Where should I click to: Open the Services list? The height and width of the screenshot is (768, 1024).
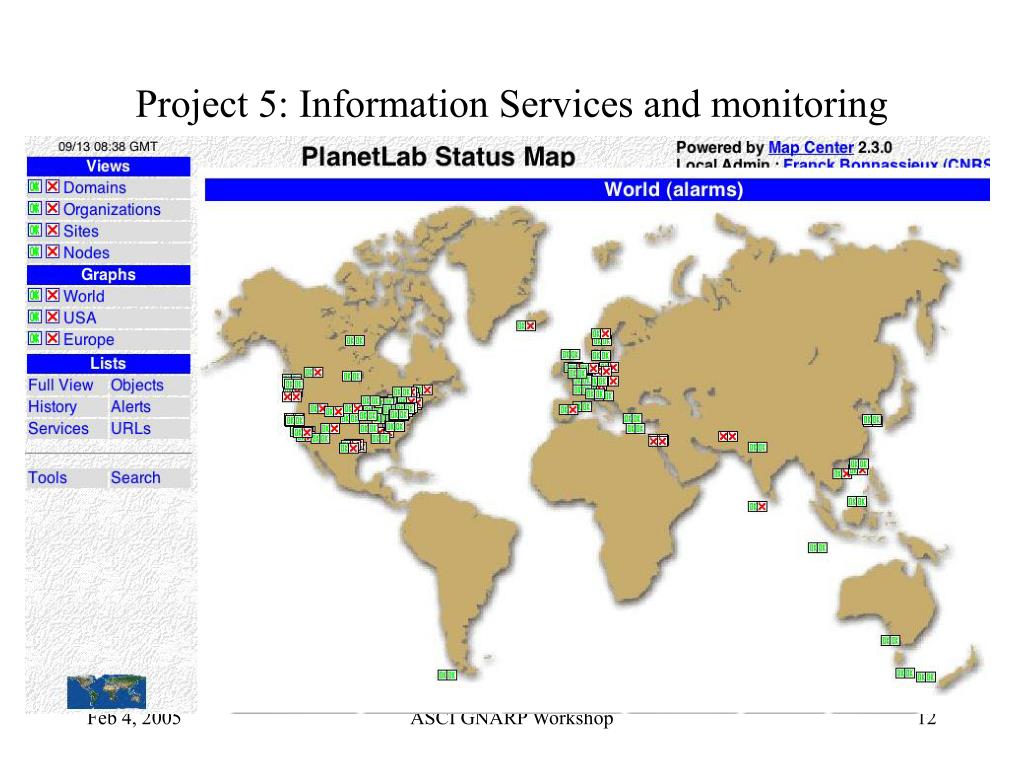58,428
